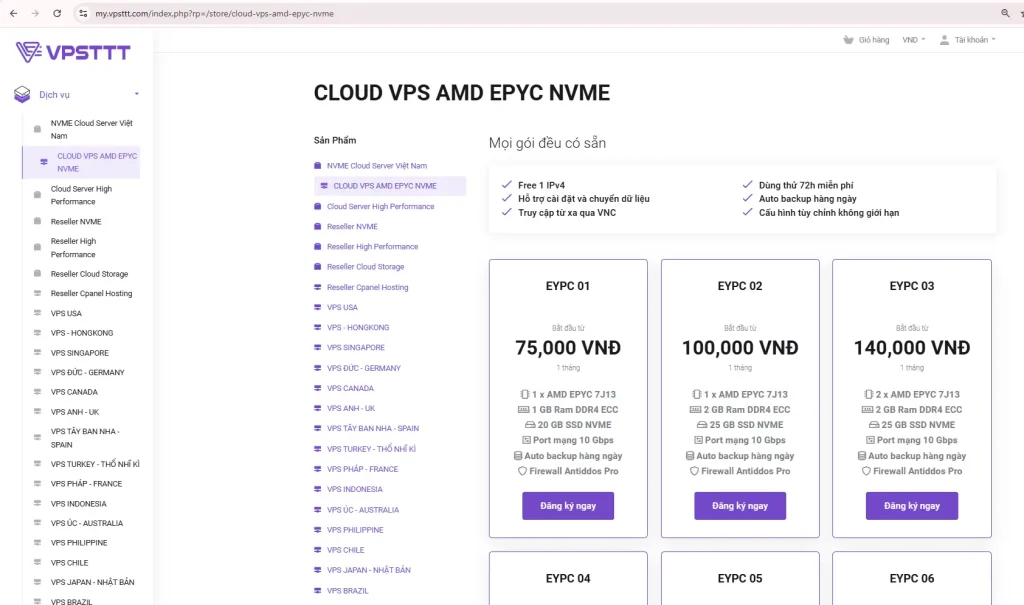
Task: Open VPS - HONGKONG in left sidebar
Action: [82, 333]
